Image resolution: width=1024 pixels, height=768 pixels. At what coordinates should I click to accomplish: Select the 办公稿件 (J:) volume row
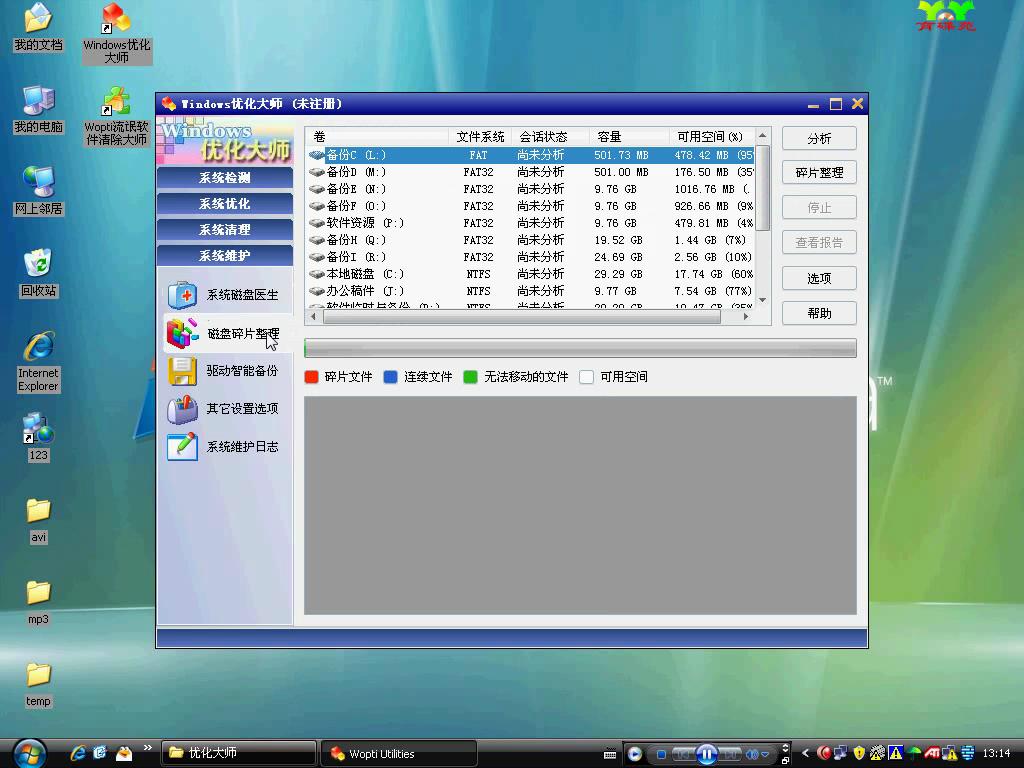click(x=530, y=291)
